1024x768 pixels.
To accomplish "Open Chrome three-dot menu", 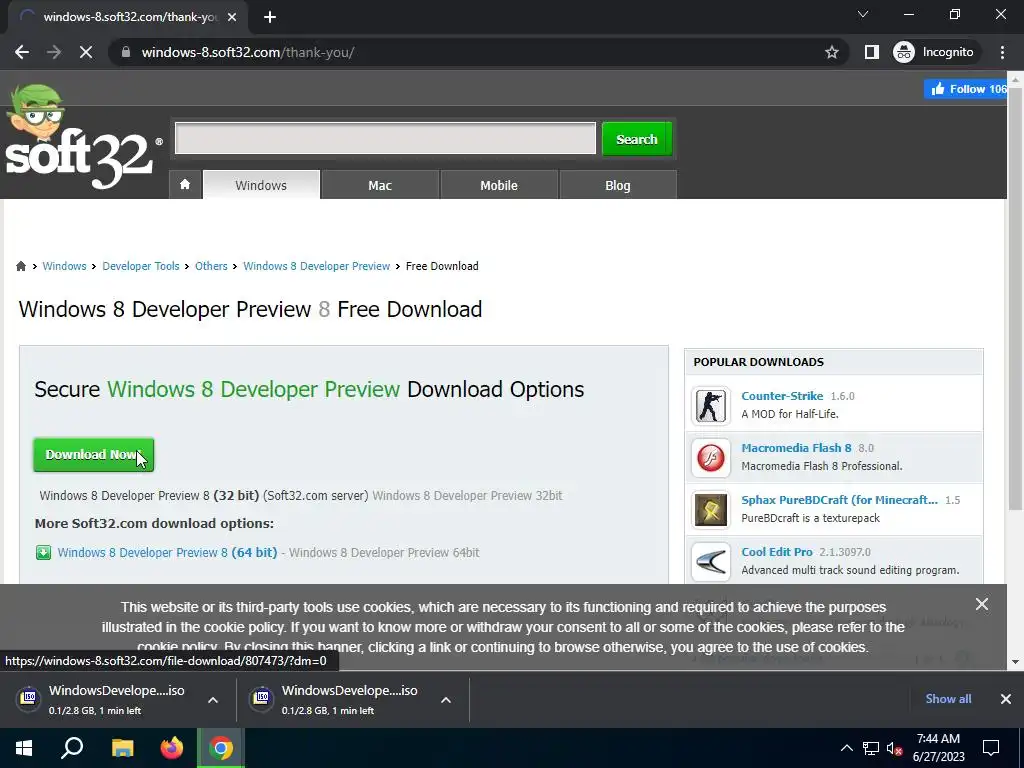I will tap(1002, 52).
